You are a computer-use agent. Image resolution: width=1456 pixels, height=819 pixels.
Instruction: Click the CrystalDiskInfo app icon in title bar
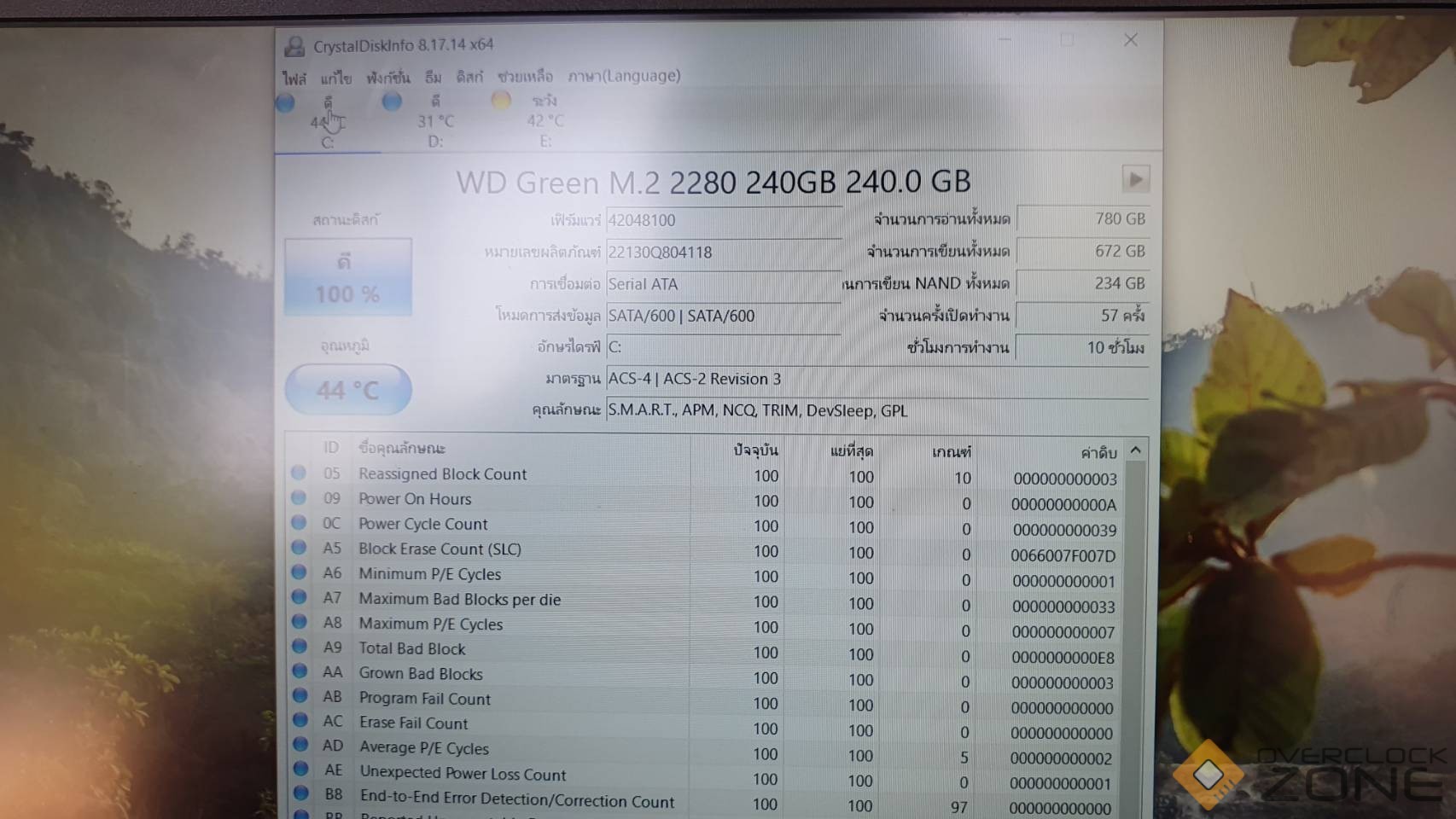tap(294, 45)
